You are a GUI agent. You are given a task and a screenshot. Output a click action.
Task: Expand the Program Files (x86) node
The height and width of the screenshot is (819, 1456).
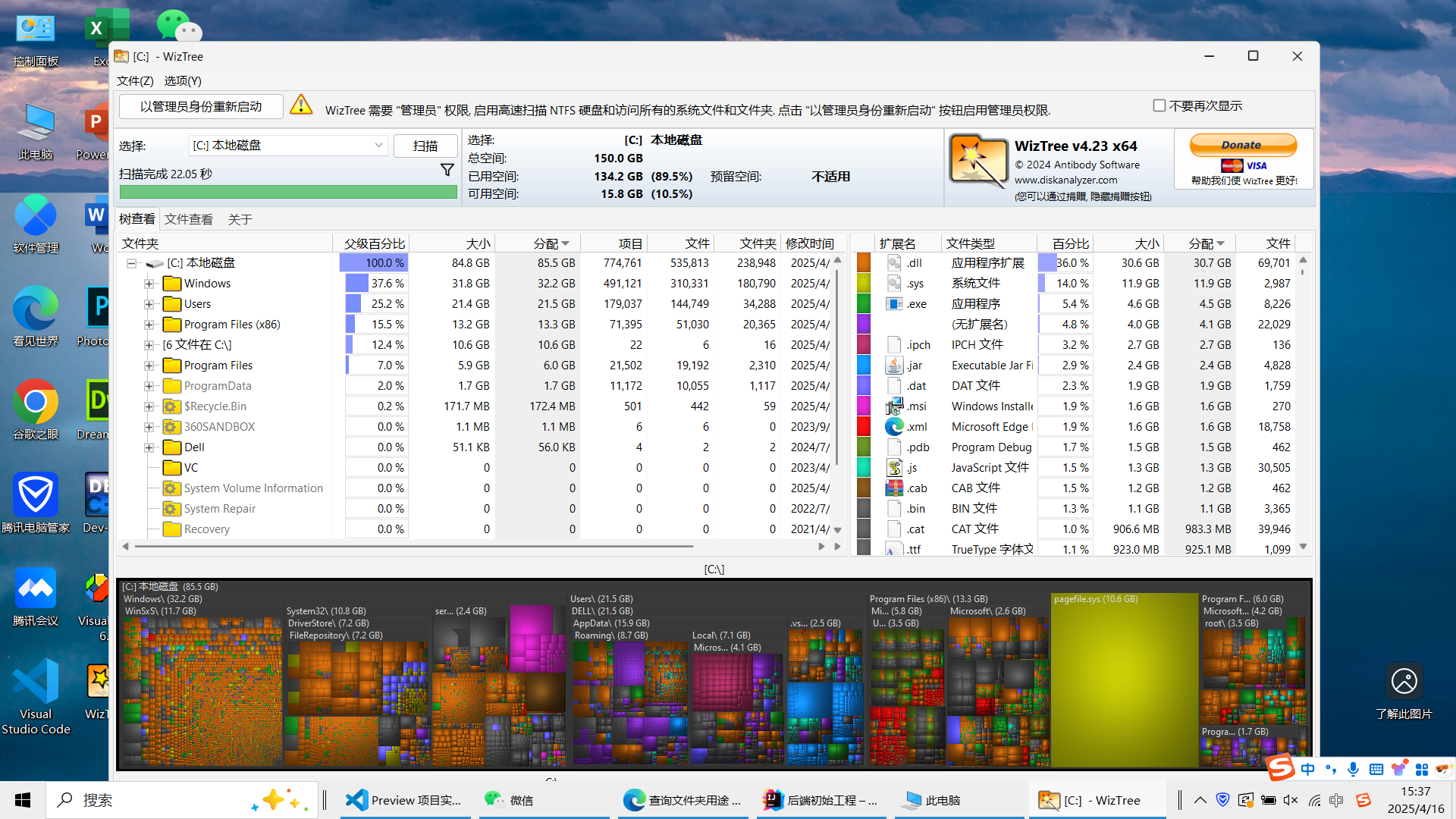click(x=149, y=325)
